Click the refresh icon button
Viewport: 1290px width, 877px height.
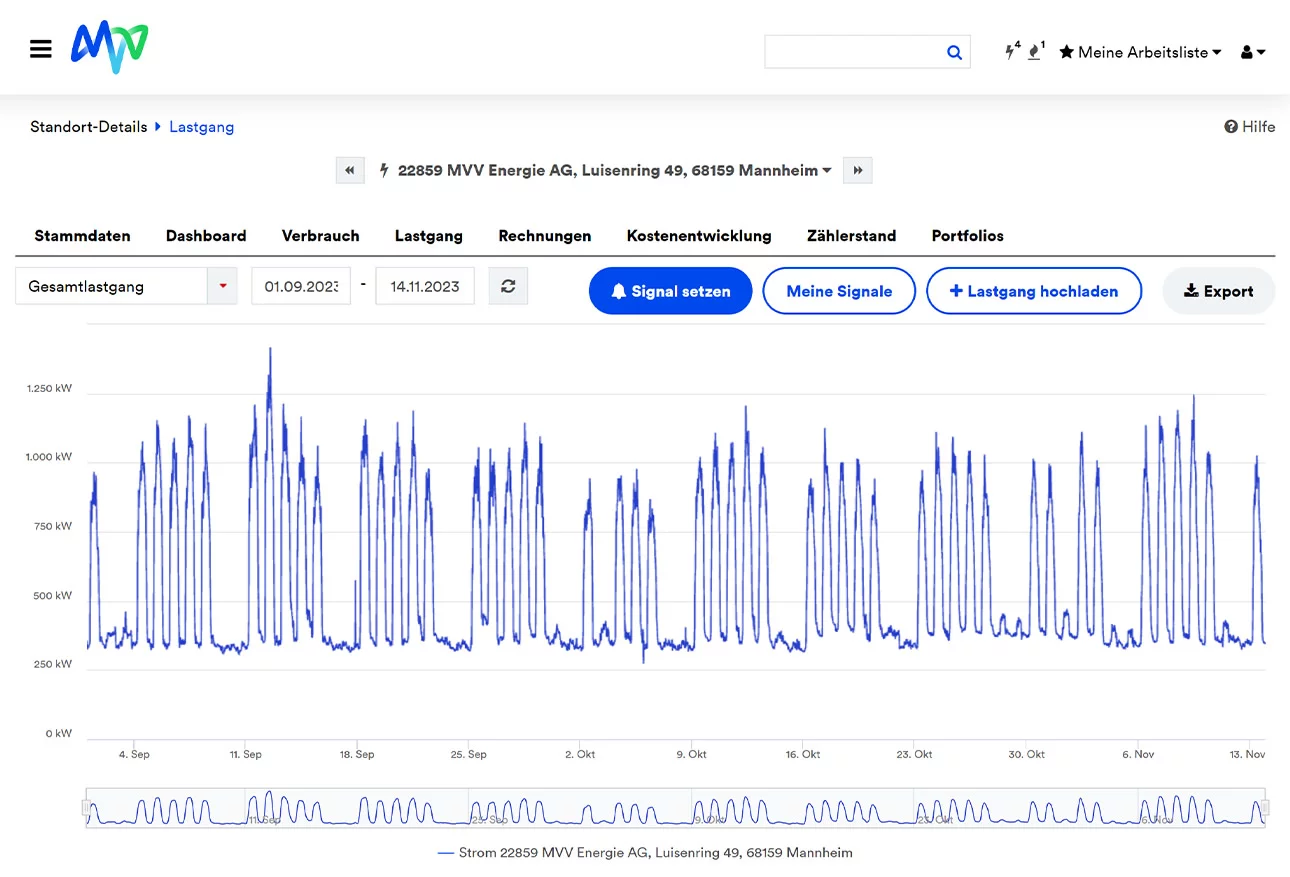coord(508,286)
